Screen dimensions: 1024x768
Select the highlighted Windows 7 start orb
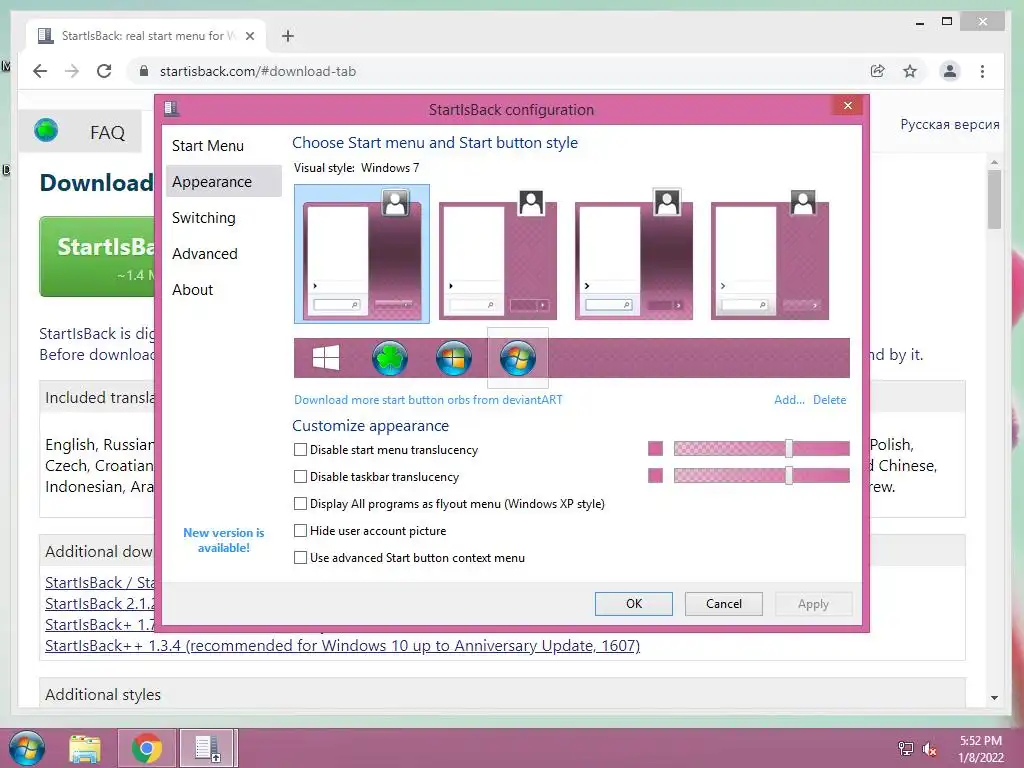point(518,359)
